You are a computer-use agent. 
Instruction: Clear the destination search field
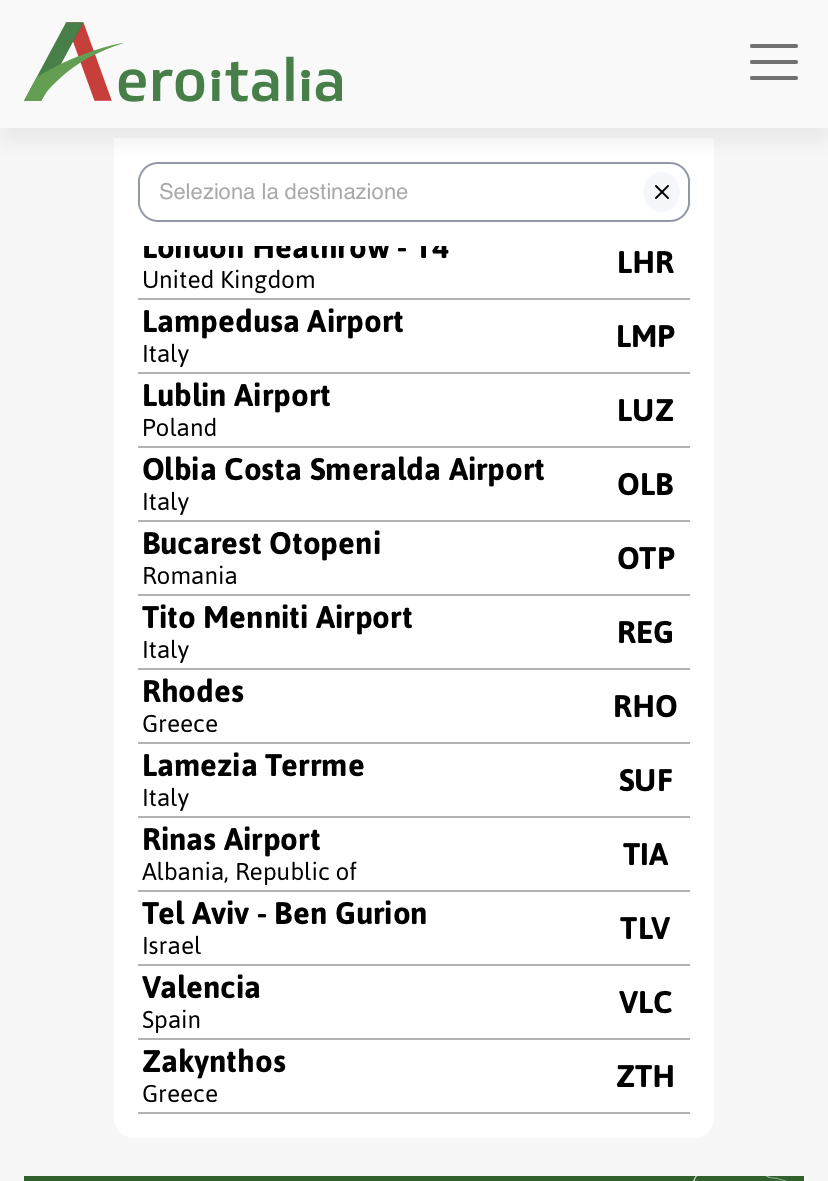[661, 192]
